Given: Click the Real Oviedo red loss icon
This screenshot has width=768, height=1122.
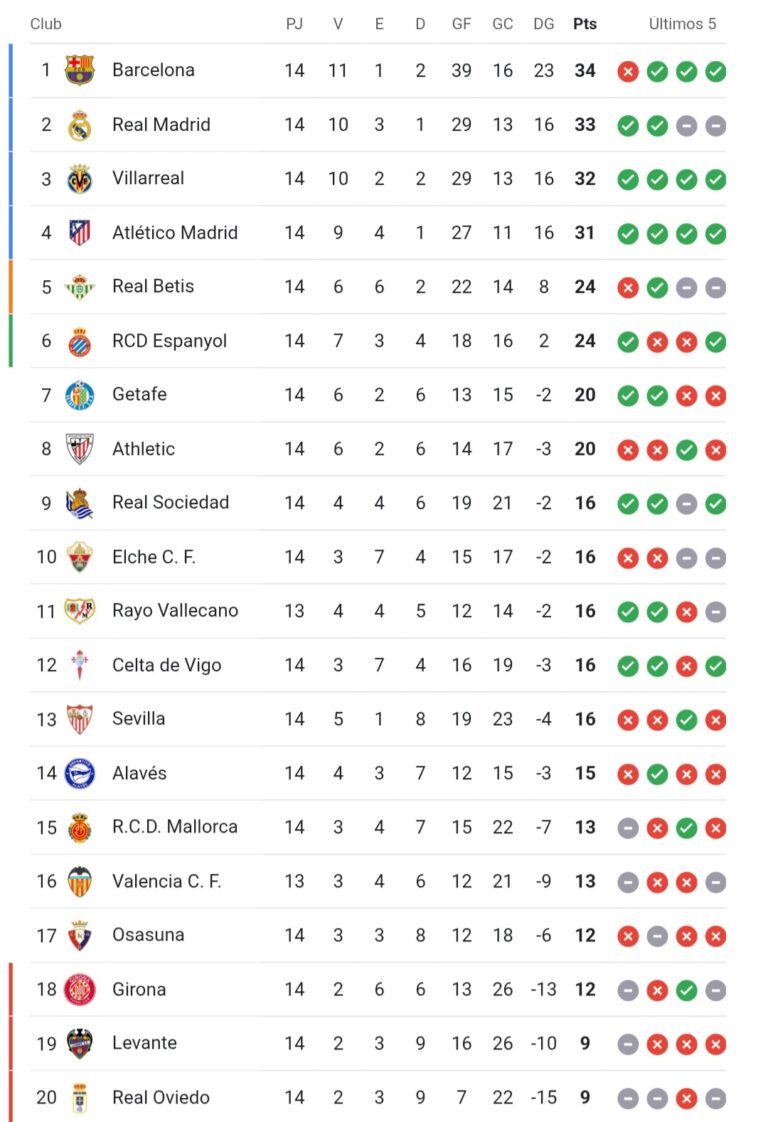Looking at the screenshot, I should click(686, 1098).
